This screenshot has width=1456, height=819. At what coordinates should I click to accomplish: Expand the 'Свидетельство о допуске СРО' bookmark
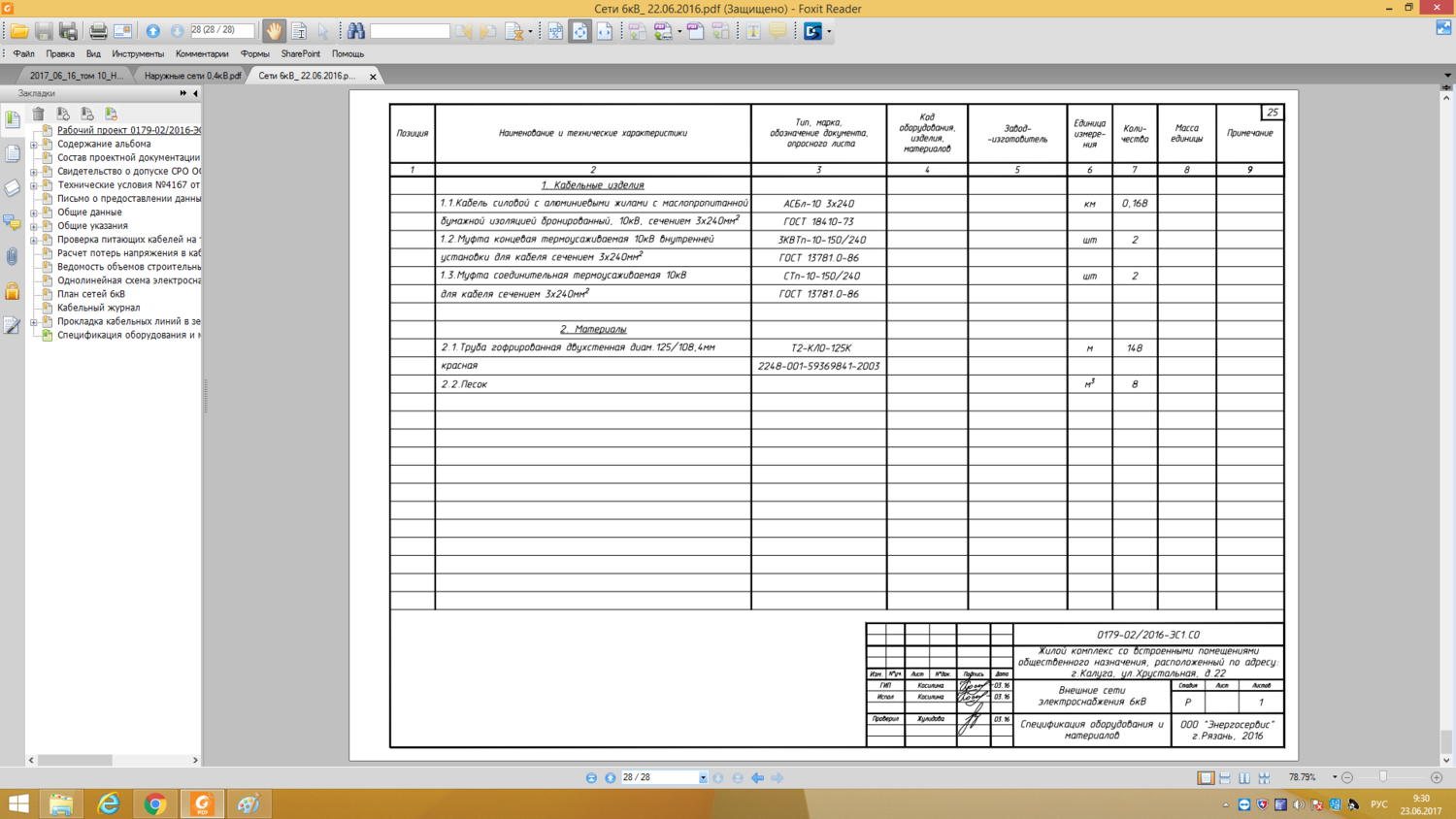click(34, 172)
